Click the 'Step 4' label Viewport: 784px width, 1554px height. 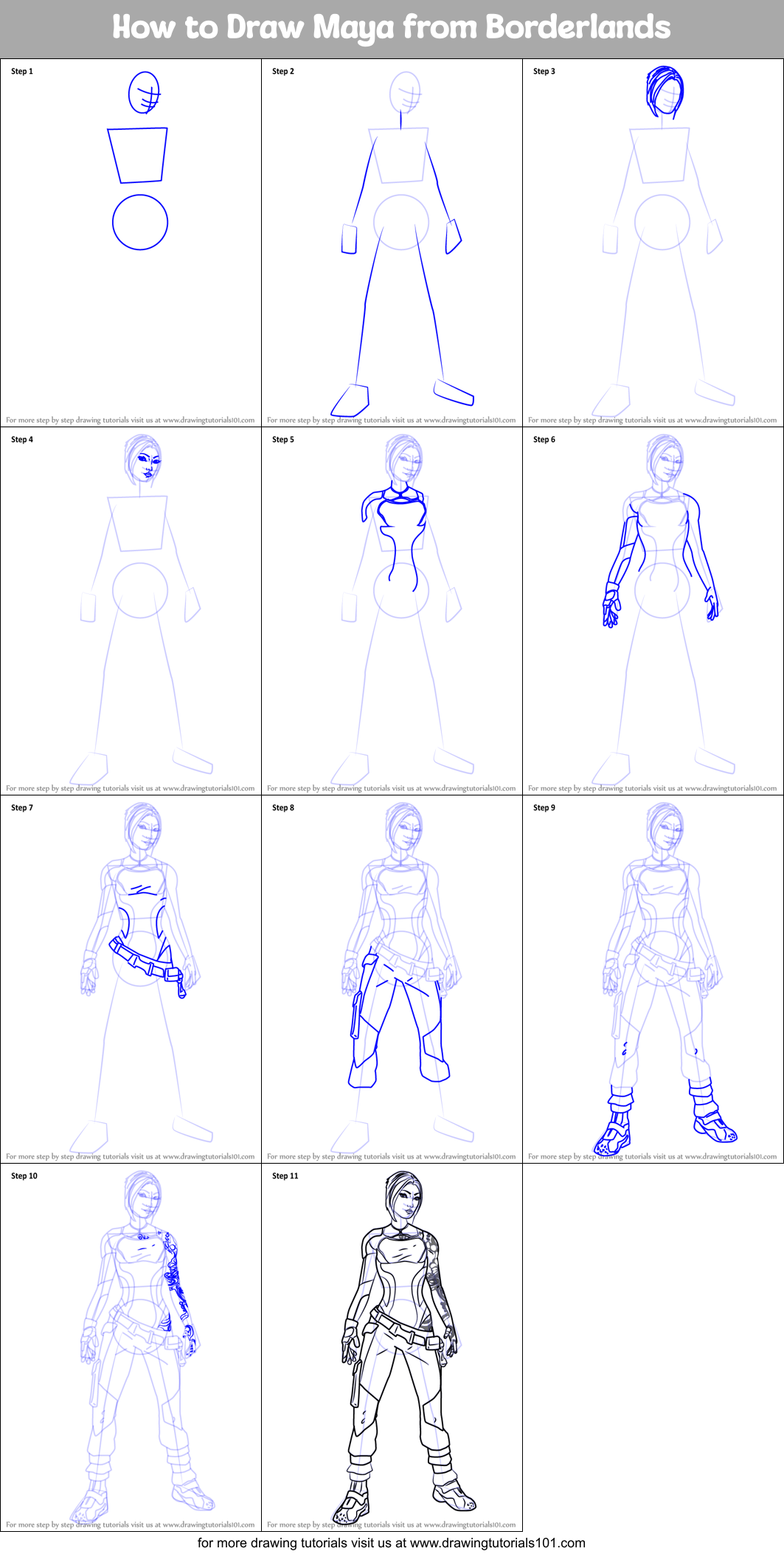(x=22, y=440)
